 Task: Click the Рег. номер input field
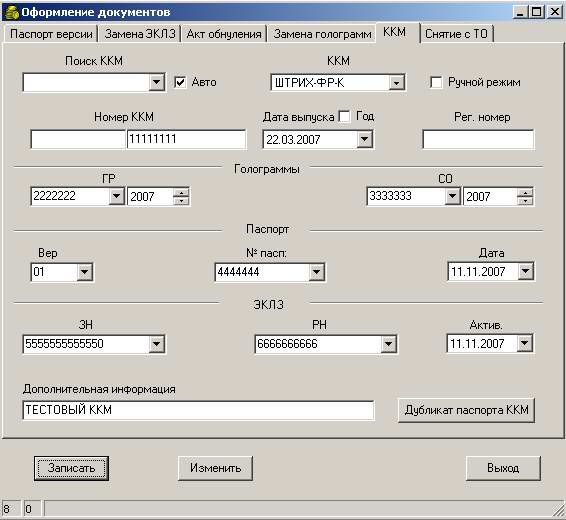[478, 139]
